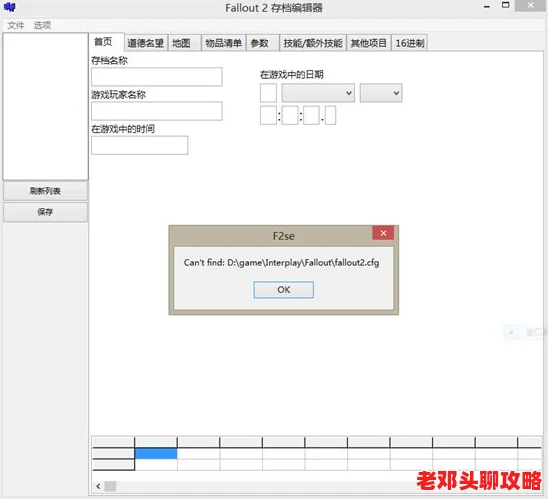
Task: Open the 物品清单 tab
Action: [x=223, y=43]
